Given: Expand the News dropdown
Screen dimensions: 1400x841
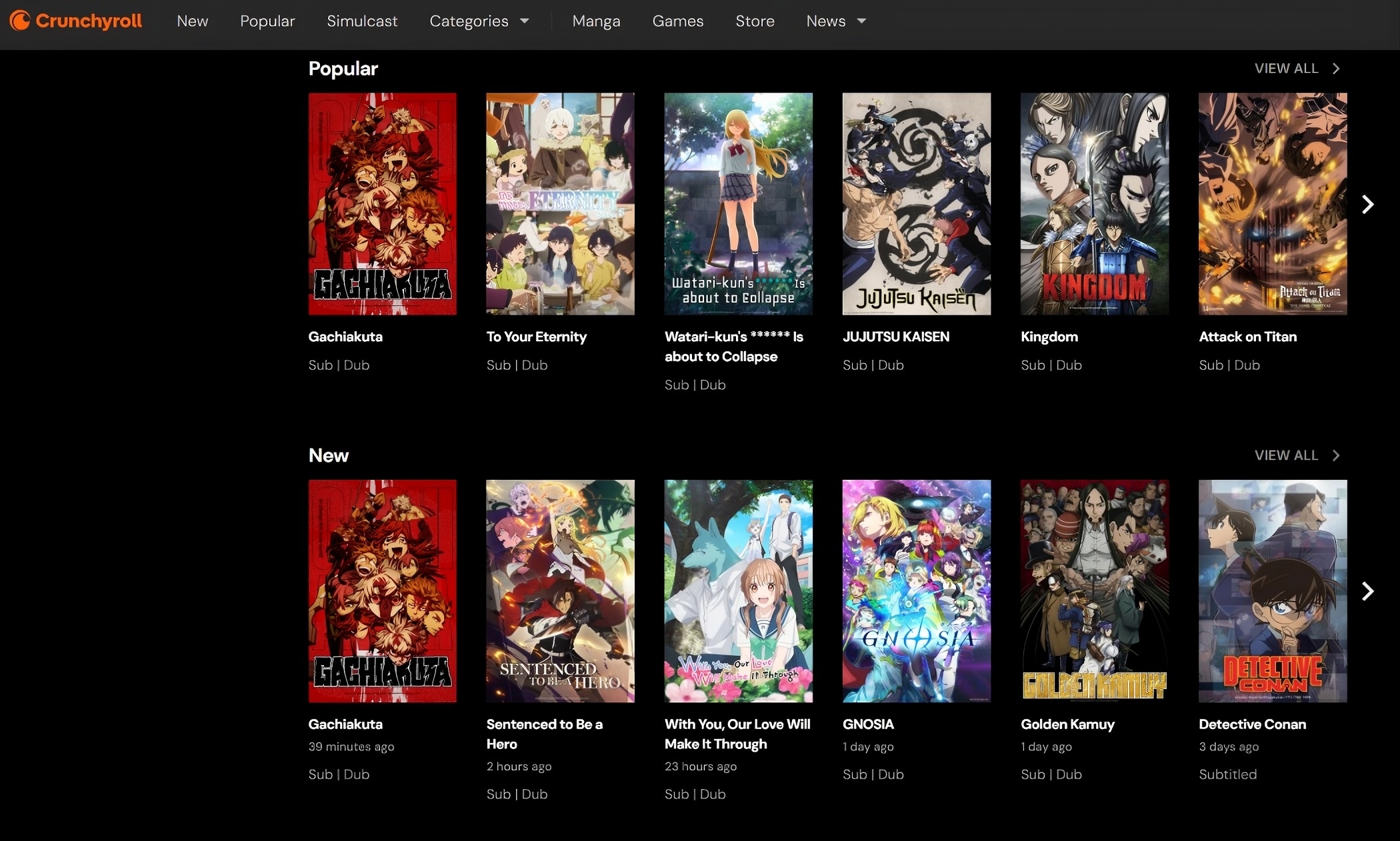Looking at the screenshot, I should tap(836, 21).
